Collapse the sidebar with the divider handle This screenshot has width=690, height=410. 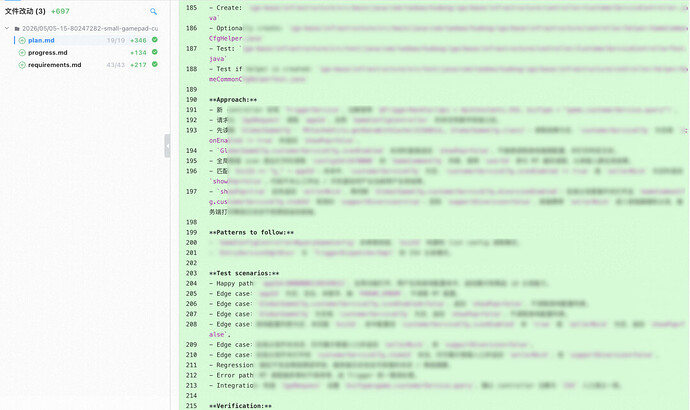[x=167, y=146]
